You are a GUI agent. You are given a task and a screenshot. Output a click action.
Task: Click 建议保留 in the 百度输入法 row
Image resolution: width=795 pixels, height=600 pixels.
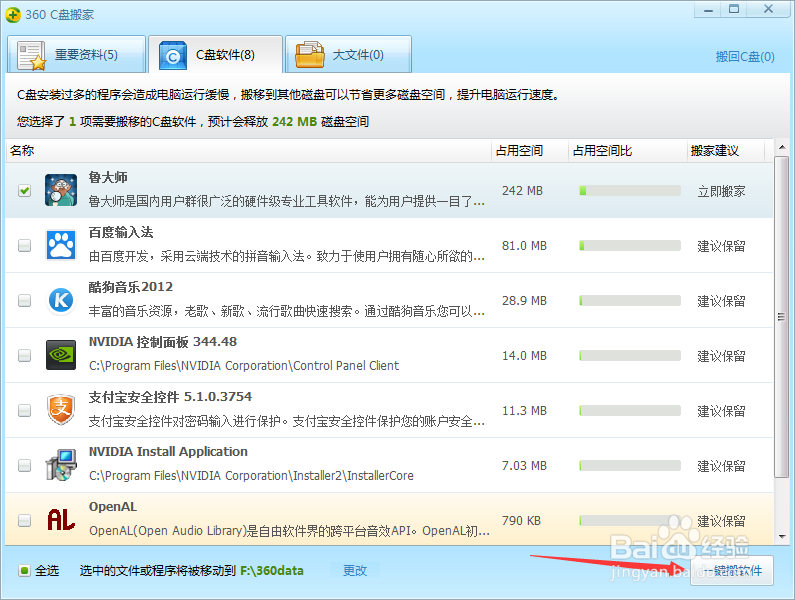(721, 246)
